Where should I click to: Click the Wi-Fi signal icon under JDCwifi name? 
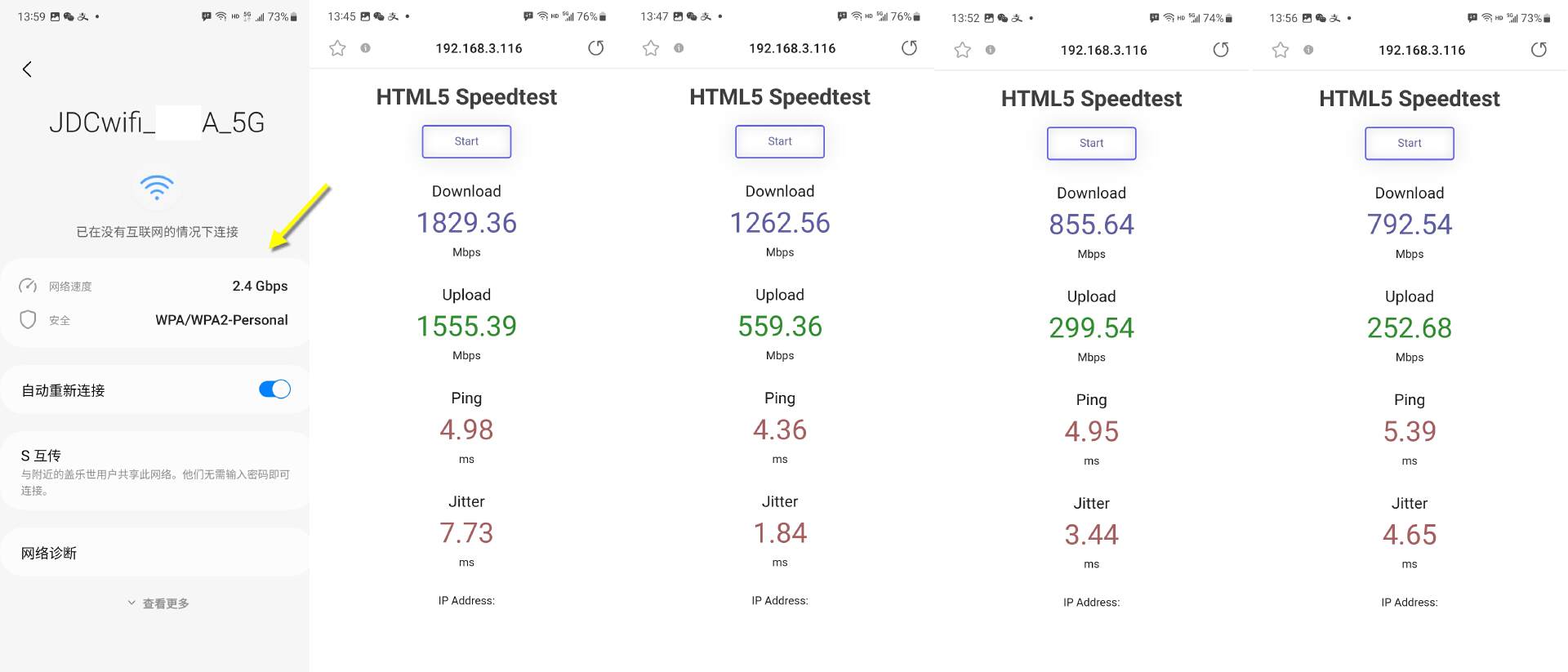point(157,187)
